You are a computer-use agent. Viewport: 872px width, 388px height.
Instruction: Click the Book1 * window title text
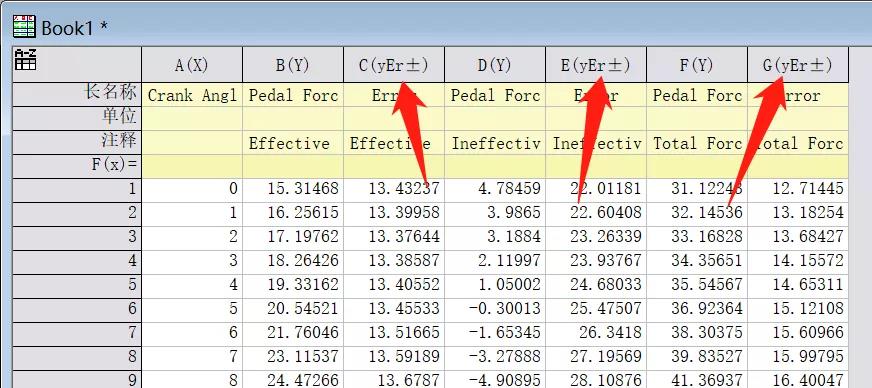(x=75, y=28)
